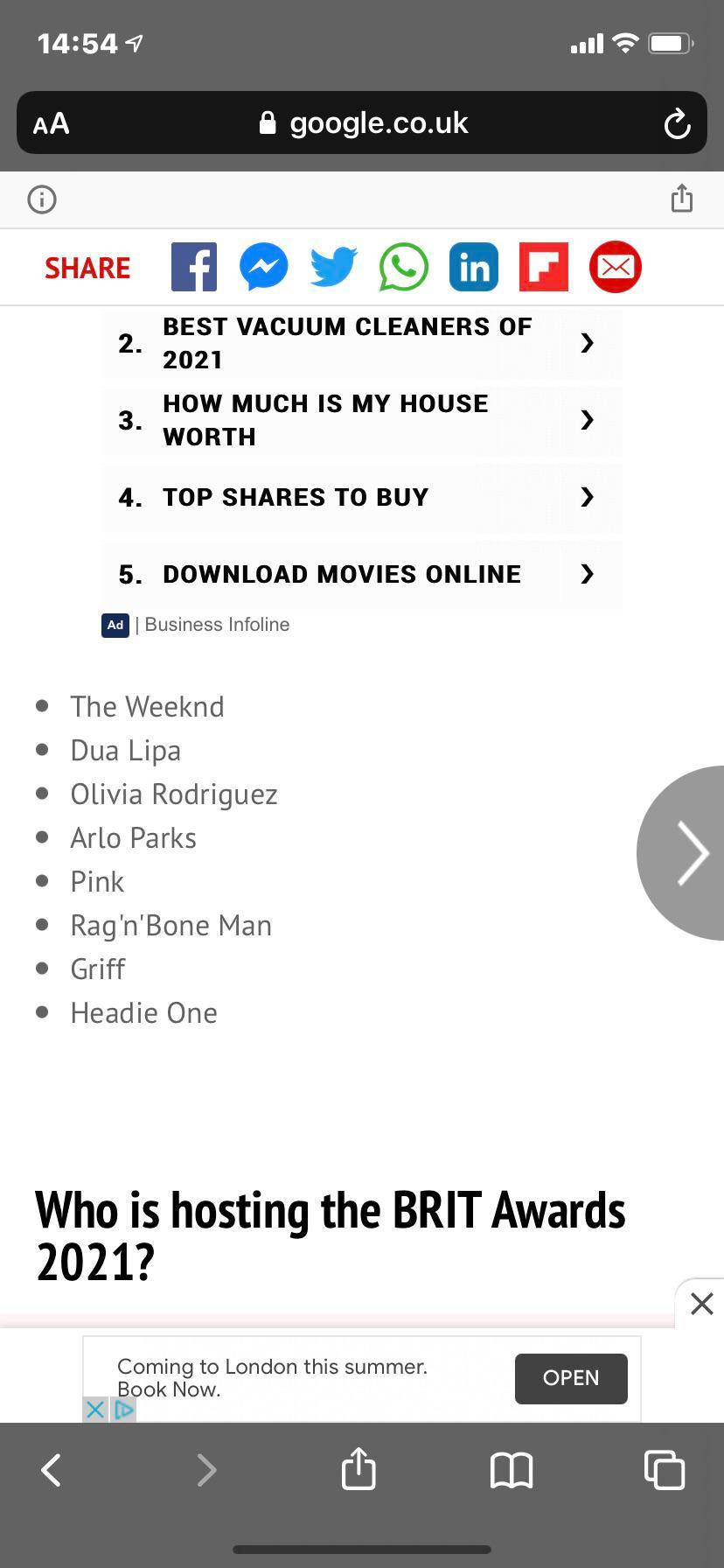The height and width of the screenshot is (1568, 724).
Task: Share on LinkedIn icon
Action: [474, 267]
